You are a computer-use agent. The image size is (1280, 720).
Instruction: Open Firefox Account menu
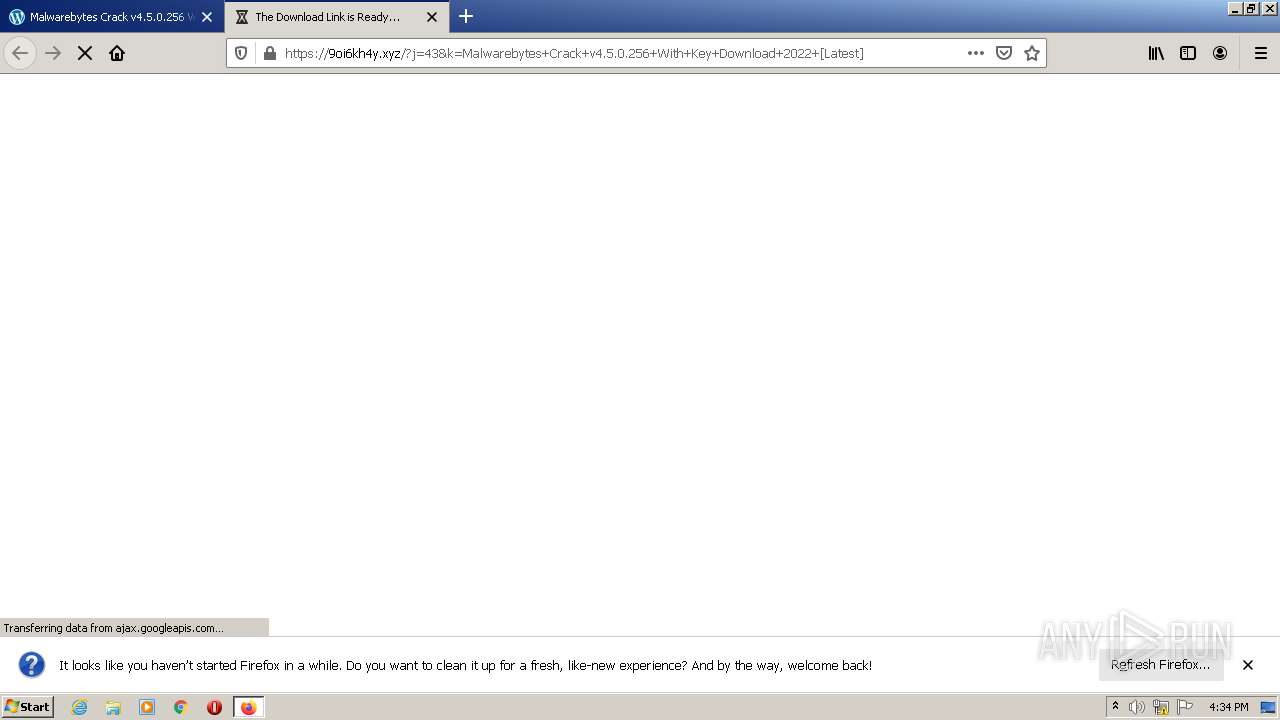click(x=1220, y=53)
